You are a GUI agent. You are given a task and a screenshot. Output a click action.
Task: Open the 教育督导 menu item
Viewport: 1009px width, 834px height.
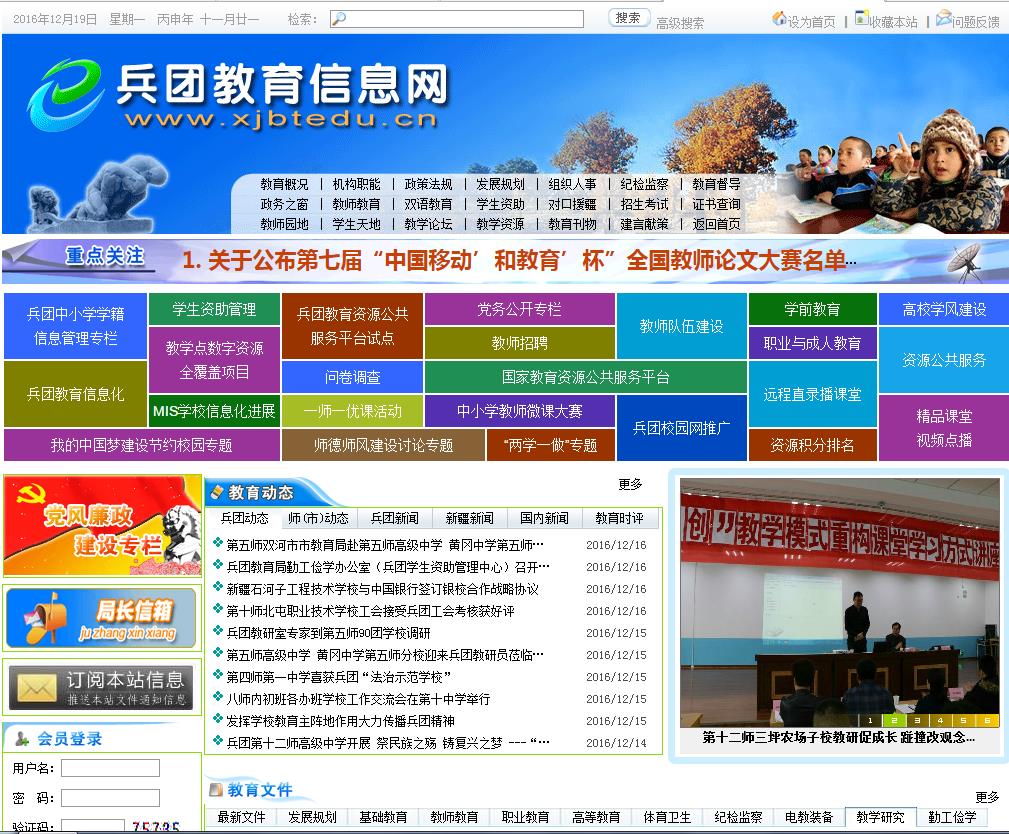pyautogui.click(x=716, y=185)
